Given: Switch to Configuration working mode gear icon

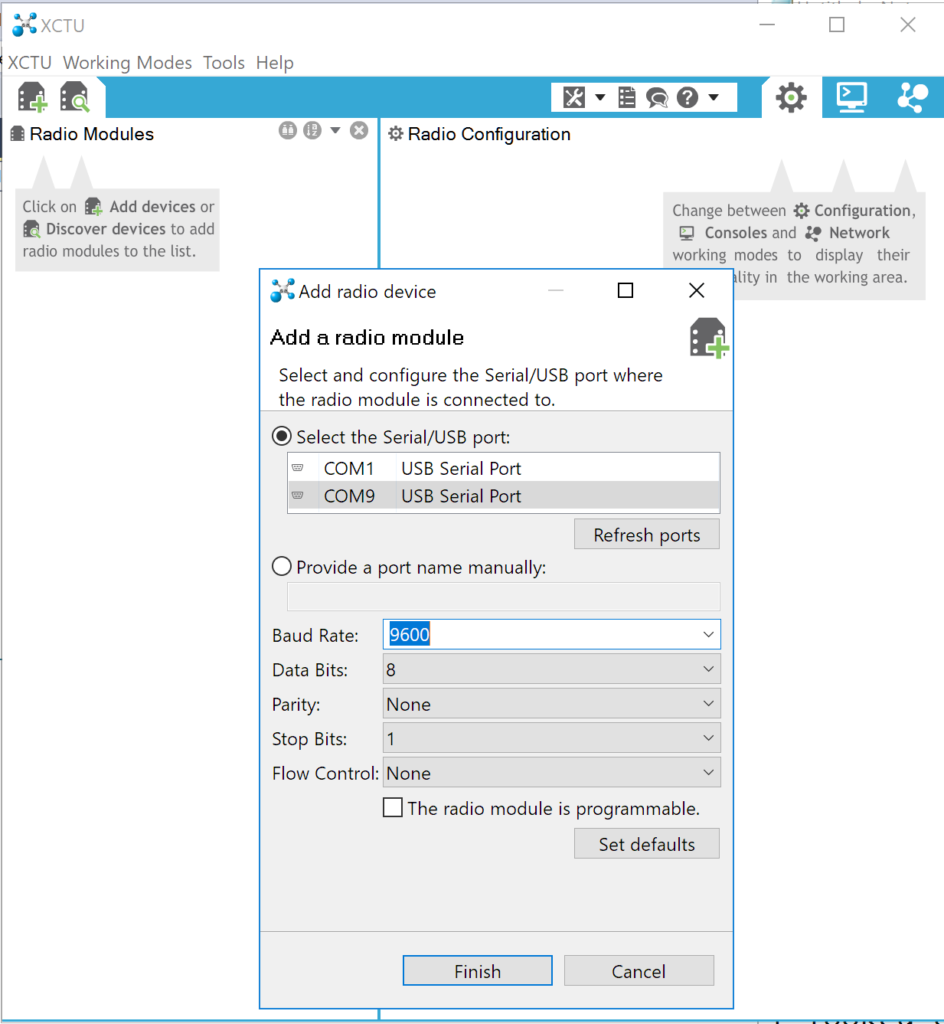Looking at the screenshot, I should pos(791,98).
